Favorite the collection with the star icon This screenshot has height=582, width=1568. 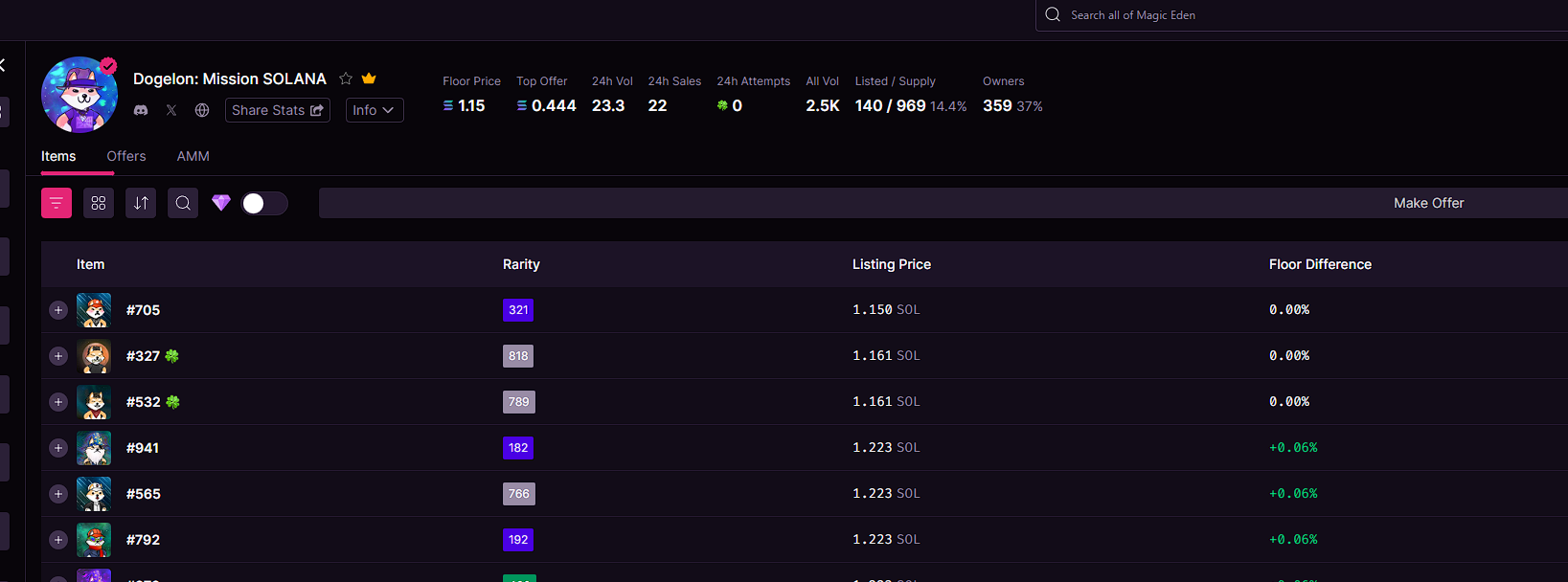click(346, 78)
